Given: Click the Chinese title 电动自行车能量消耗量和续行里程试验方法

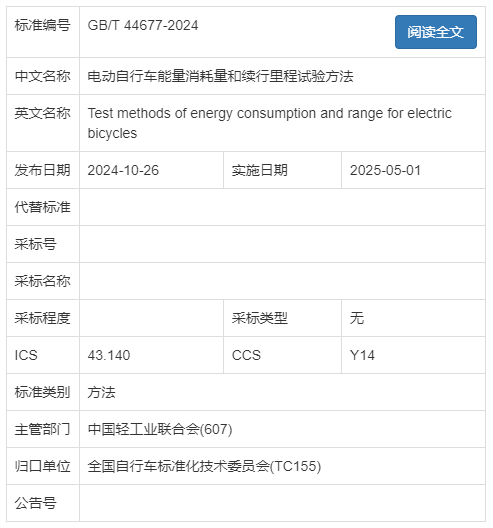Looking at the screenshot, I should coord(220,76).
